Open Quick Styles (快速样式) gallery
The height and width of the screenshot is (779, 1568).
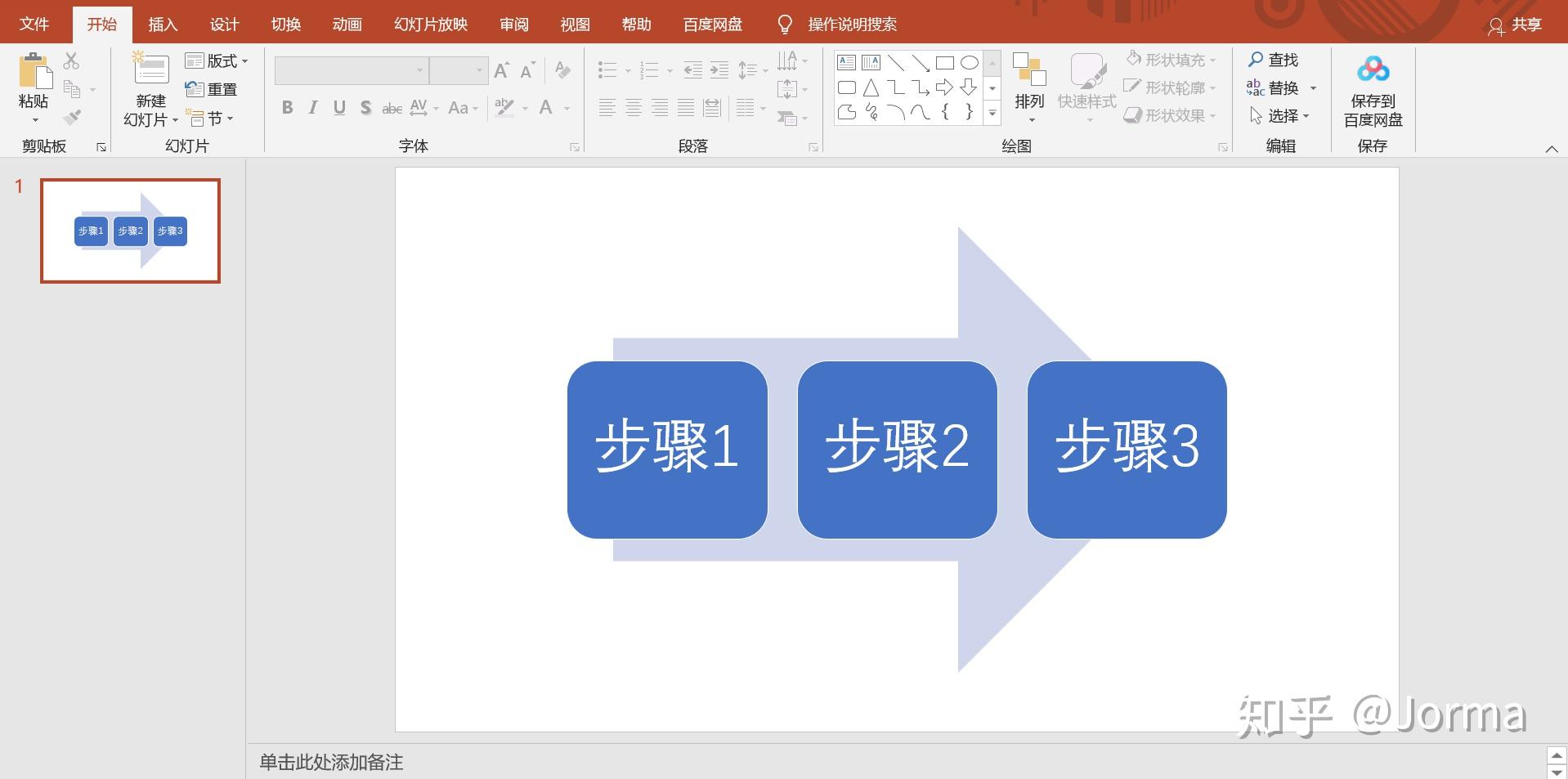[1086, 88]
